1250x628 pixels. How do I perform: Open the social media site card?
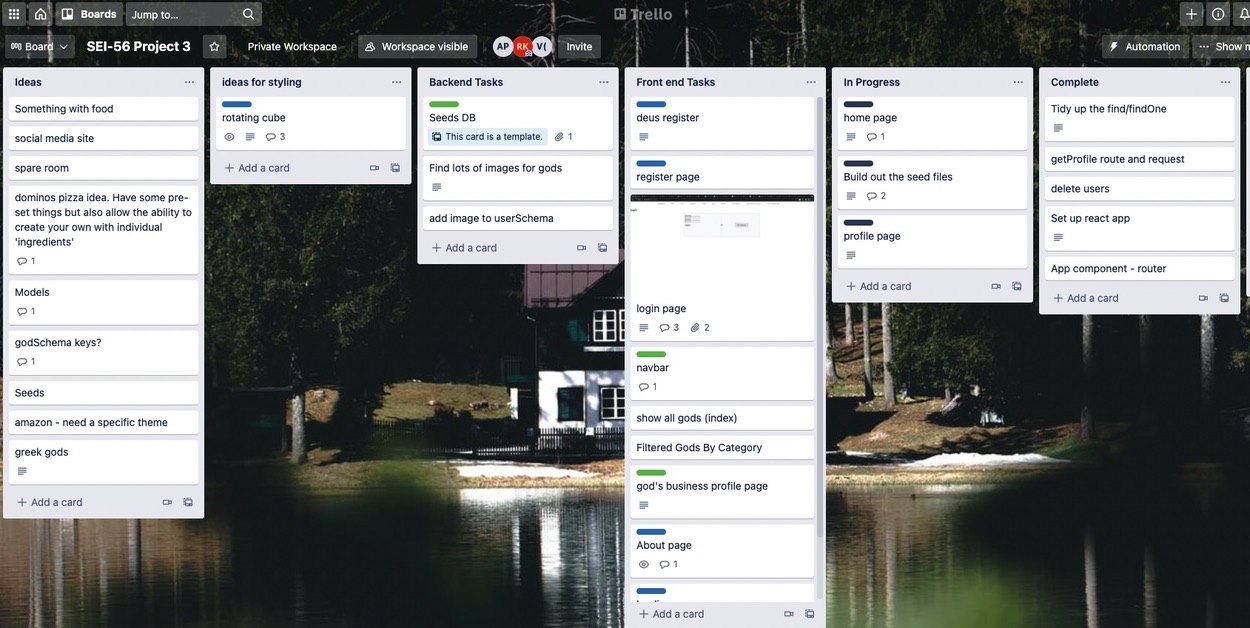click(x=104, y=138)
